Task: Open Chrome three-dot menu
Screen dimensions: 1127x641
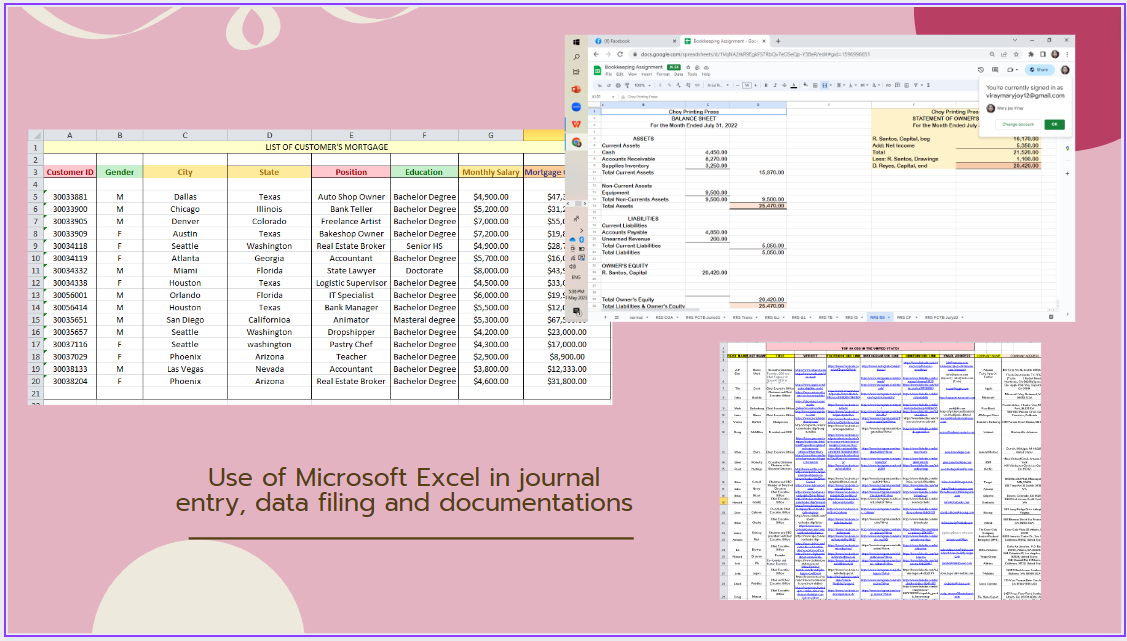Action: pos(1067,54)
